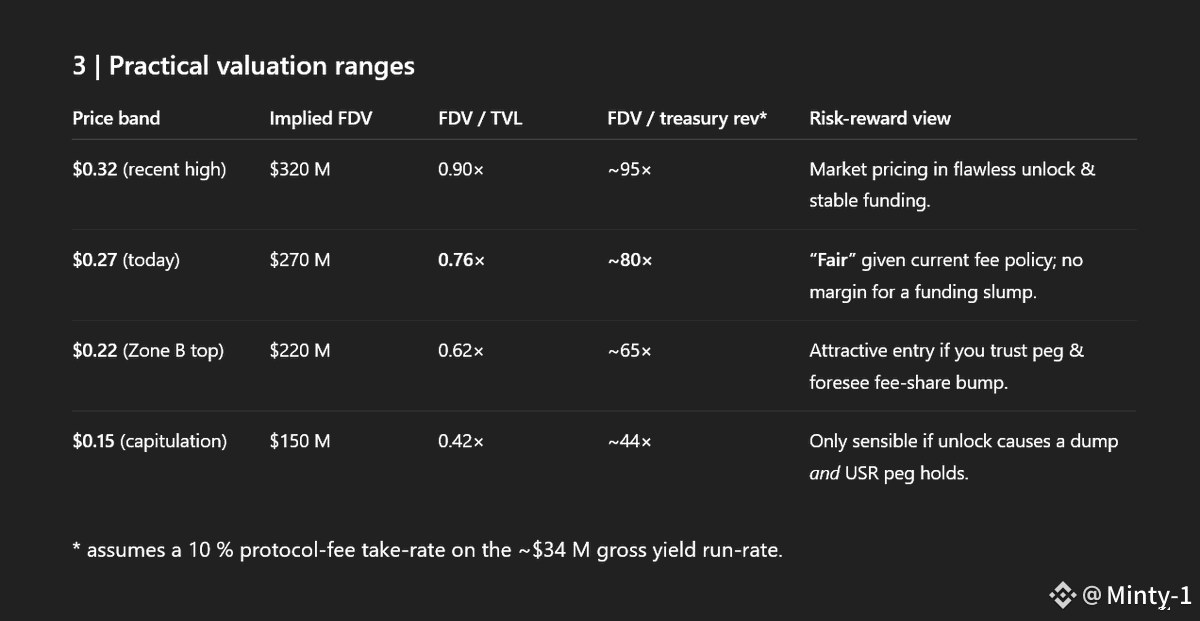This screenshot has width=1200, height=621.
Task: Select the 'Implied FDV' column header
Action: coord(320,118)
